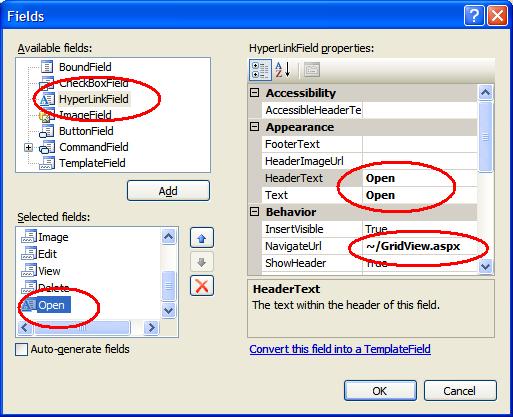Confirm the dialog with OK
The image size is (513, 417).
point(380,391)
